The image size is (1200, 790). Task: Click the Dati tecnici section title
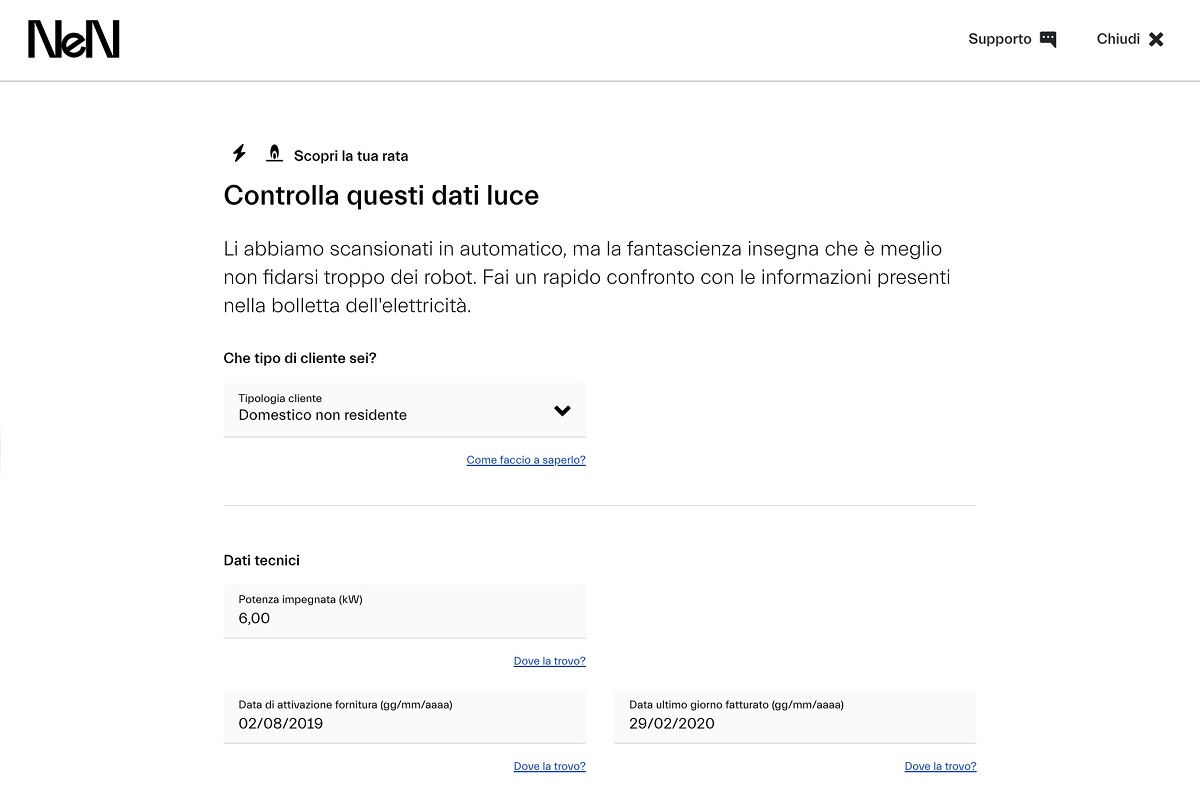pyautogui.click(x=262, y=560)
